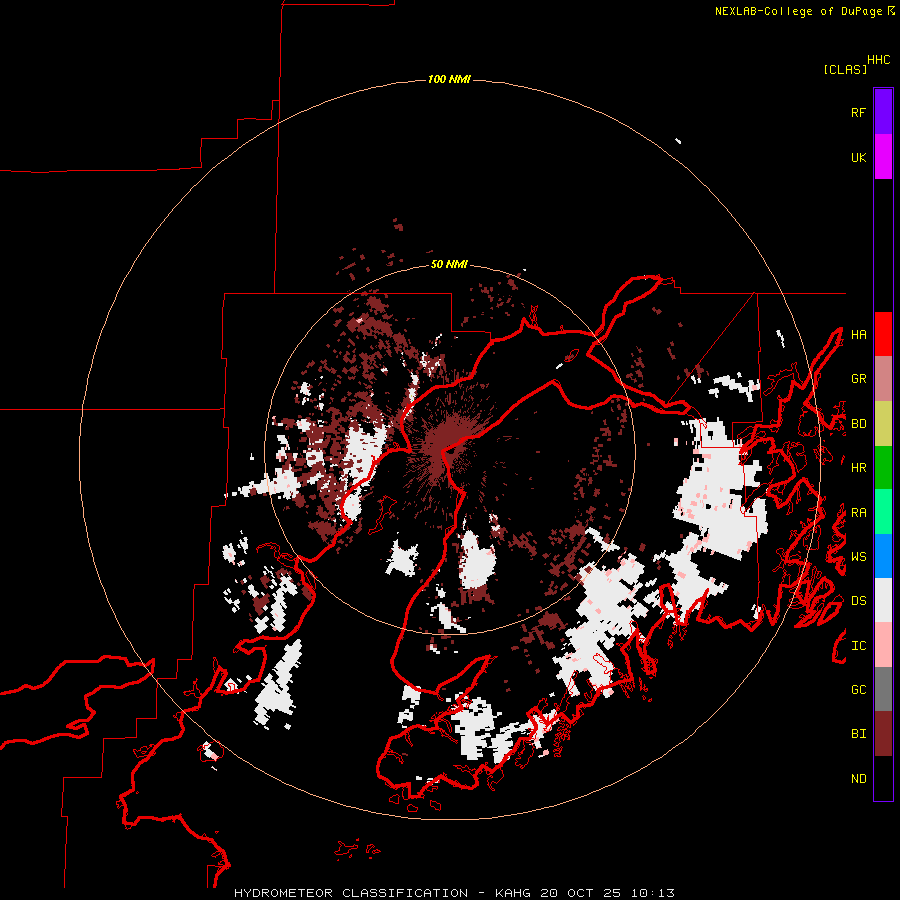Image resolution: width=900 pixels, height=900 pixels.
Task: Click the ND legend label
Action: [858, 779]
